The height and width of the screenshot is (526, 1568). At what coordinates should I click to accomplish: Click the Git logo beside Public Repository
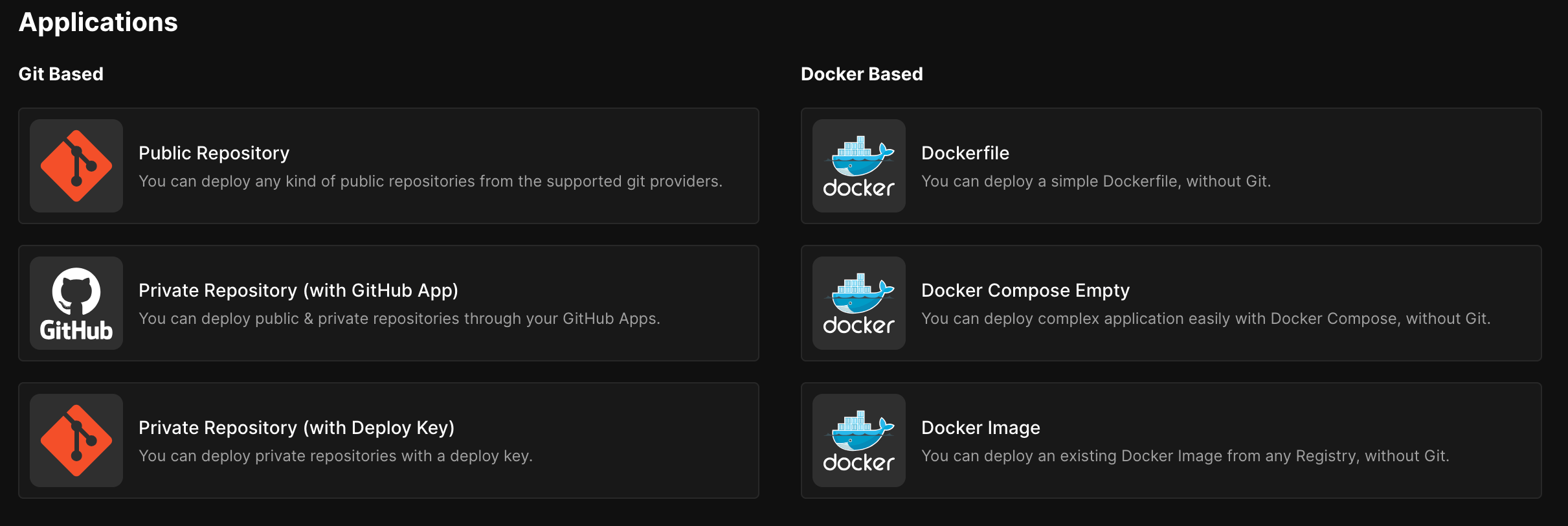click(76, 166)
